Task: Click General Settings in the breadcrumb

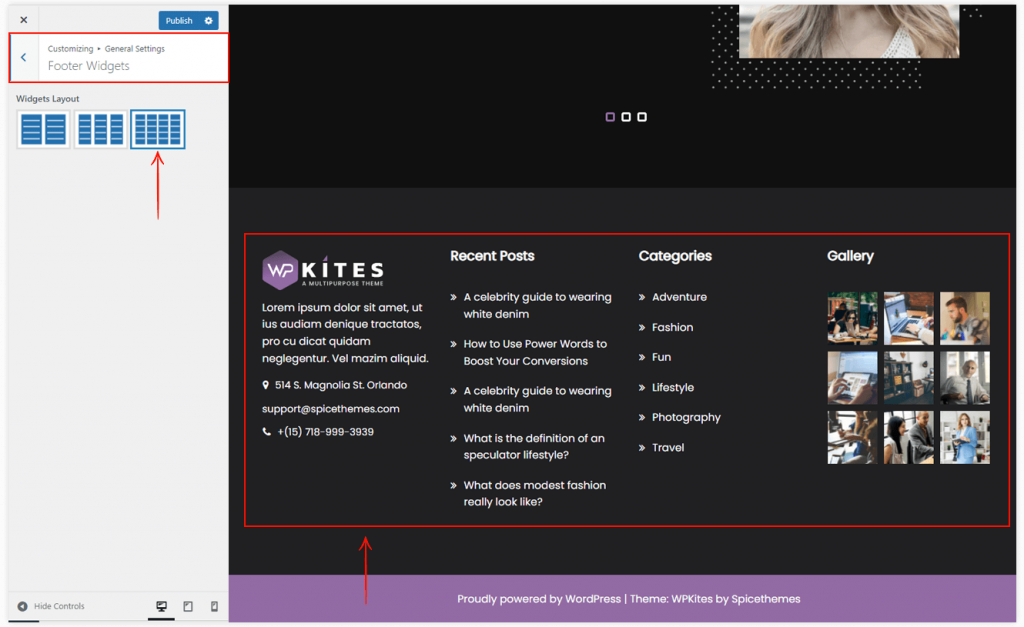Action: (x=135, y=49)
